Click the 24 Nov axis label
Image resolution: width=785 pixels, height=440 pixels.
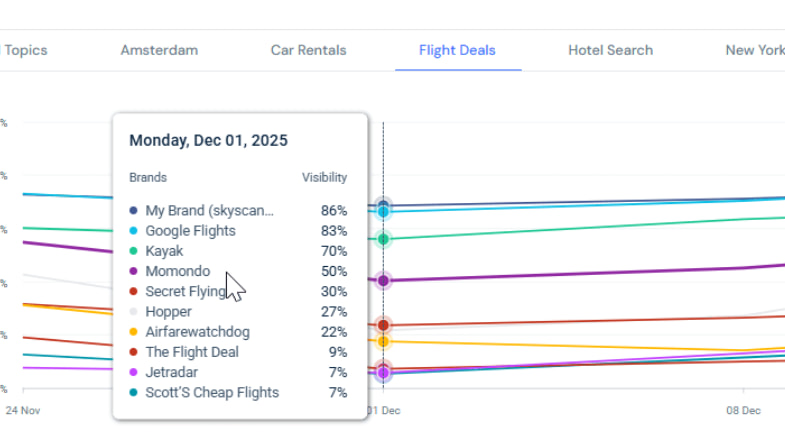pyautogui.click(x=22, y=410)
